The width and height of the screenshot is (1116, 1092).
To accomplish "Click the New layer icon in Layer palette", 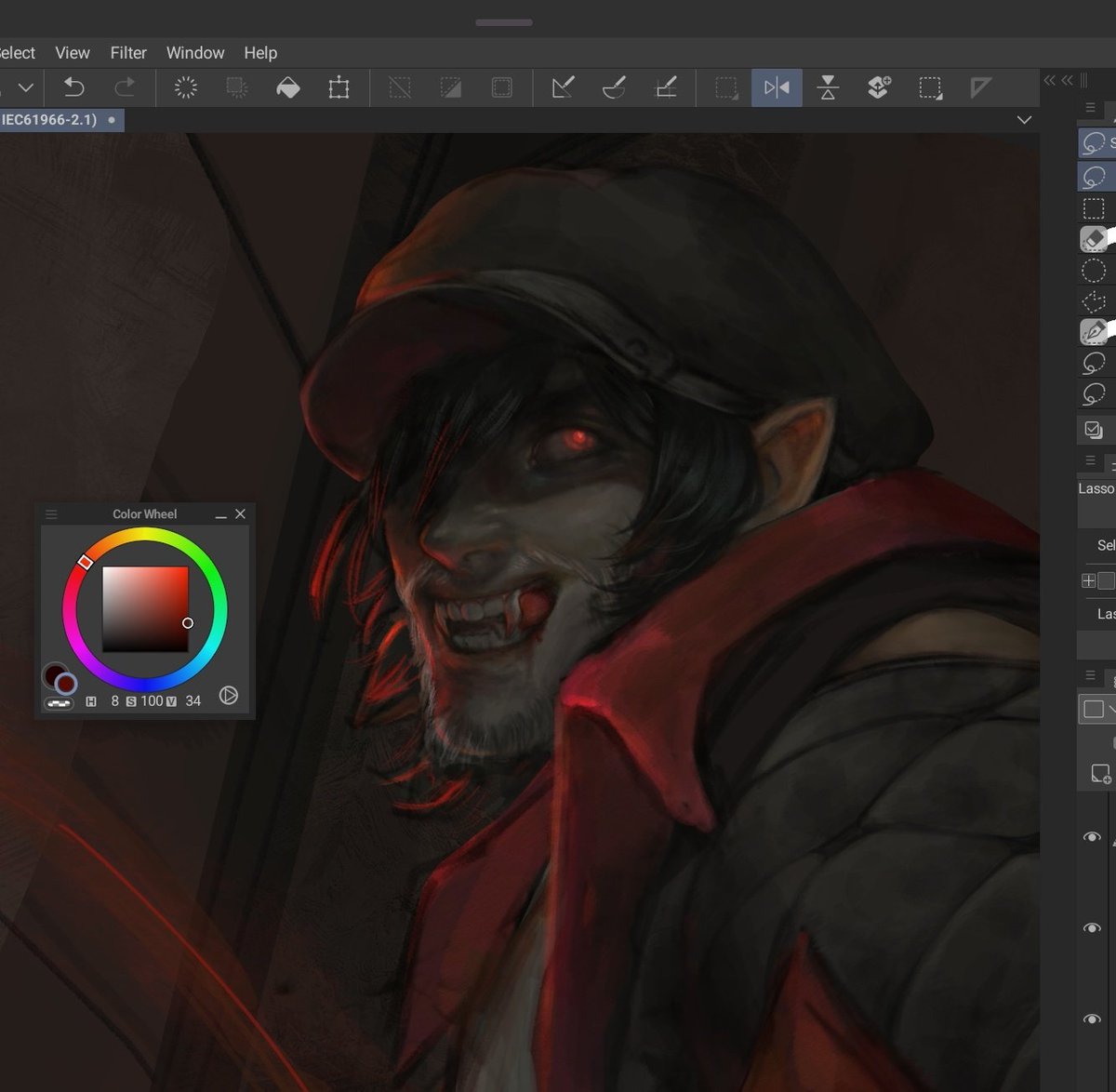I will tap(1100, 775).
